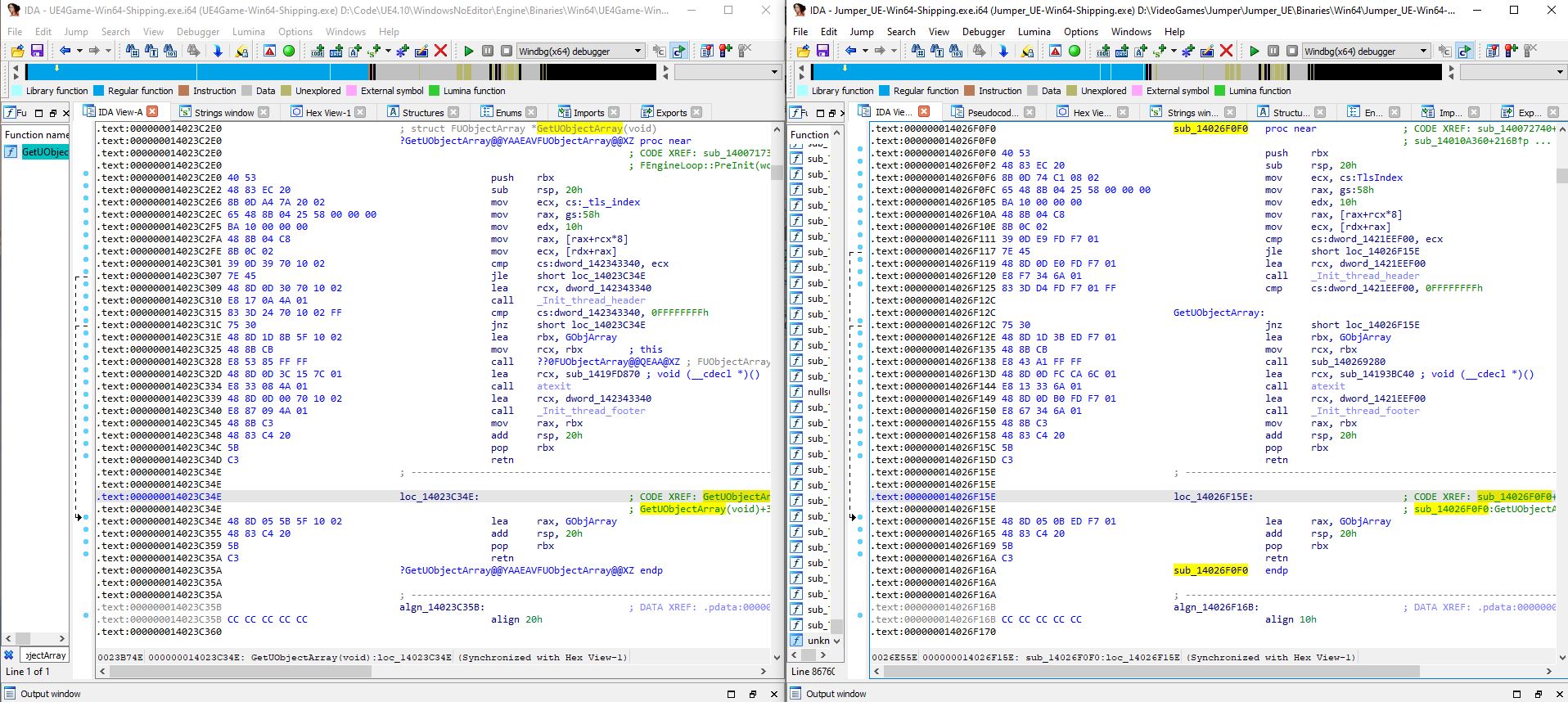Click Lumina function green swatch in Jumper_UE legend

click(x=1220, y=91)
